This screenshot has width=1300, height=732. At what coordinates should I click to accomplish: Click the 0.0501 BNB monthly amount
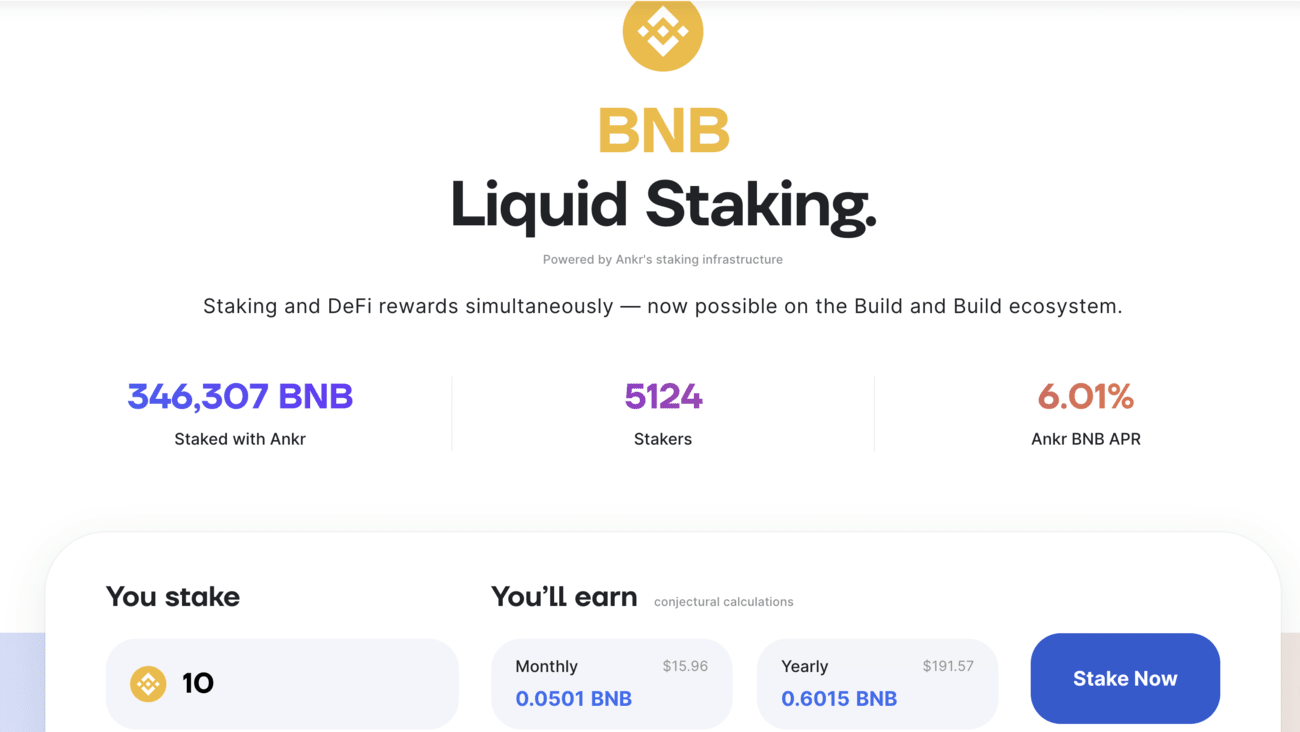pos(574,699)
